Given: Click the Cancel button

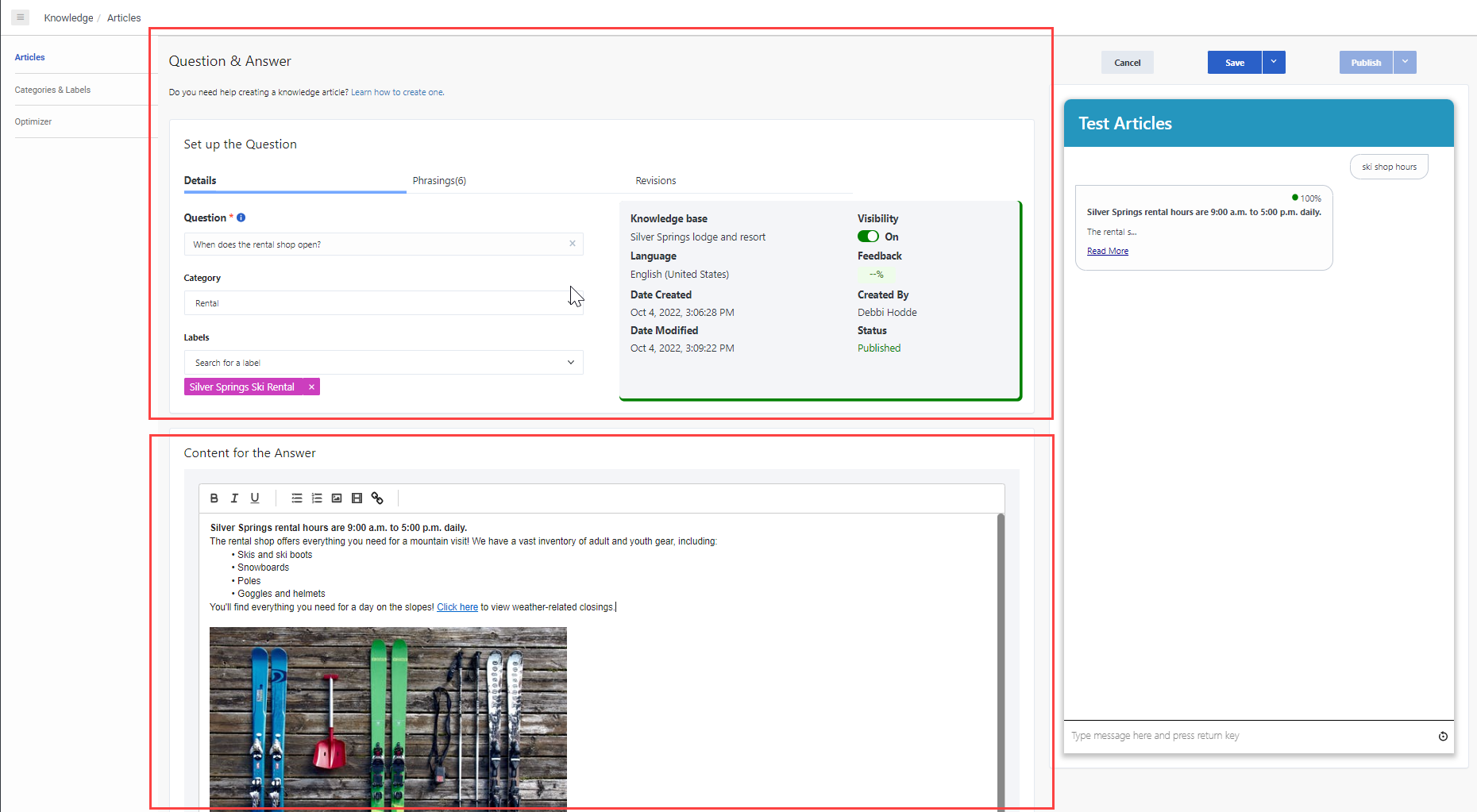Looking at the screenshot, I should 1127,63.
